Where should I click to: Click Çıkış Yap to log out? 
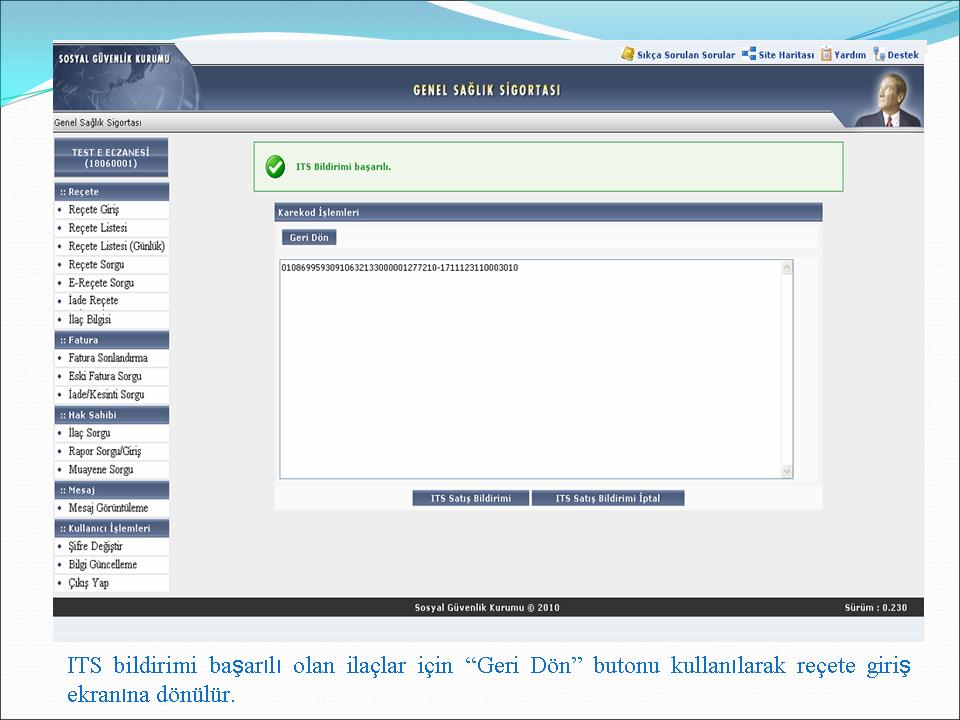(x=89, y=583)
